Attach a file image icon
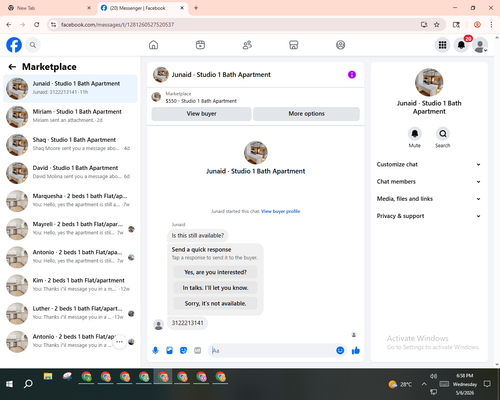 pyautogui.click(x=169, y=350)
